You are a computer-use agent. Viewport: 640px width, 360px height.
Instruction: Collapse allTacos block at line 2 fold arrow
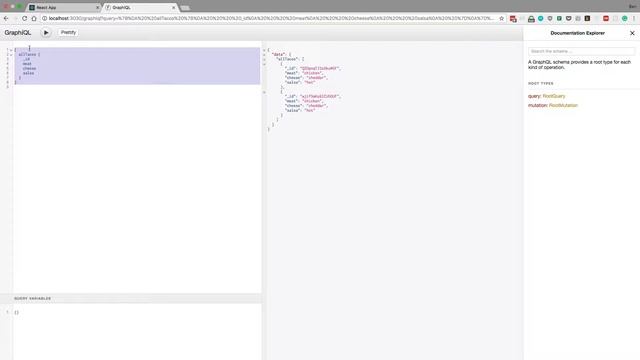point(11,54)
